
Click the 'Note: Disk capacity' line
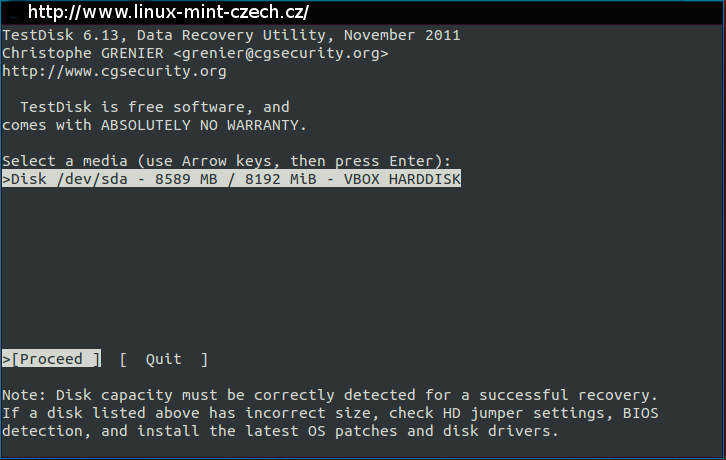click(x=330, y=395)
